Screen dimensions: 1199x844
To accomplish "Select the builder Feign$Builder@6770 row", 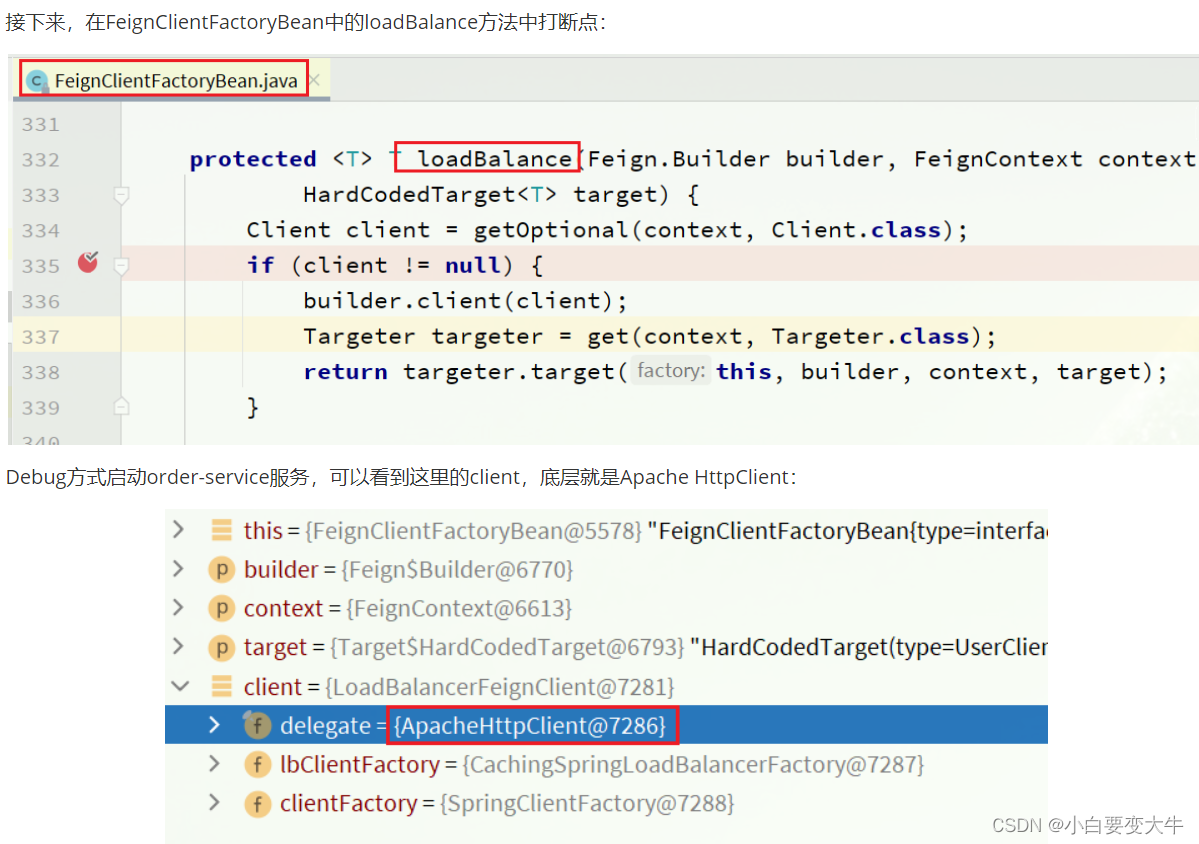I will [x=606, y=570].
